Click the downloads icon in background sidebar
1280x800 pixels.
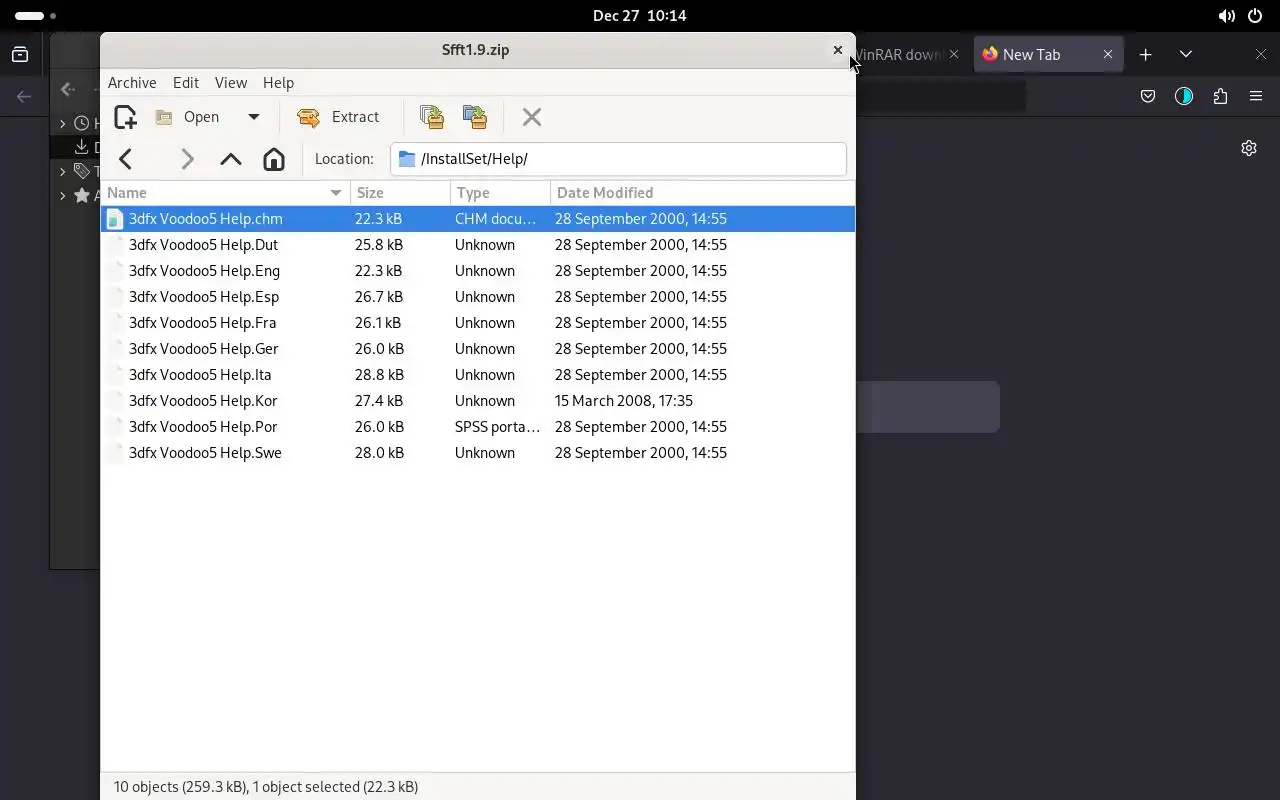[x=82, y=147]
